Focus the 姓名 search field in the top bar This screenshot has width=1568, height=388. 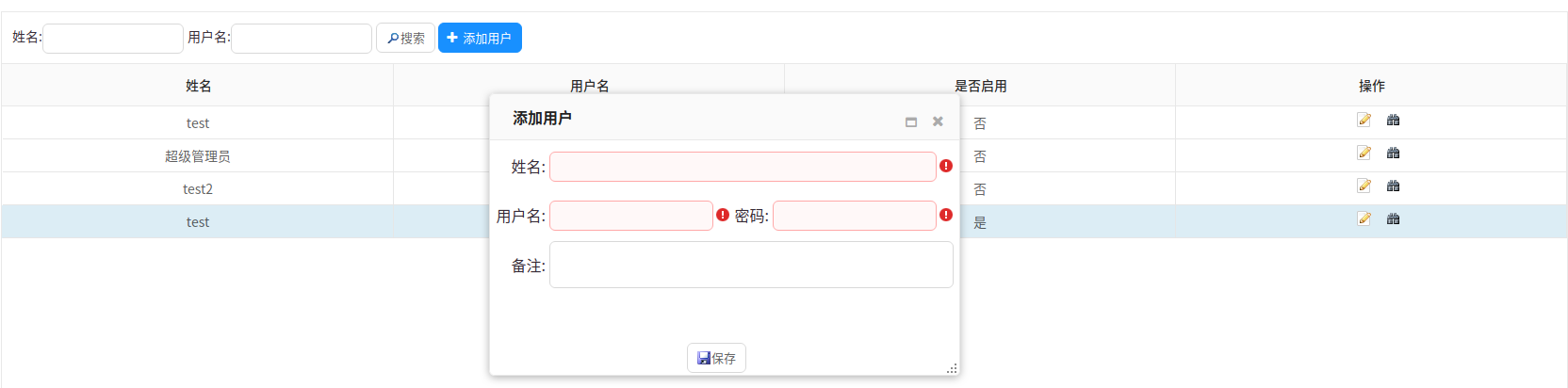[113, 39]
